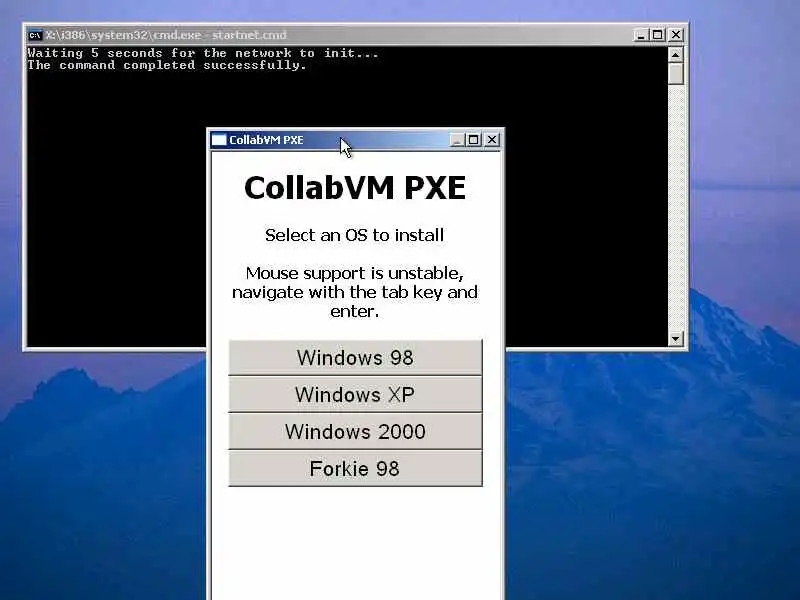The image size is (800, 600).
Task: Click the CollabVM PXE title bar text
Action: 266,140
